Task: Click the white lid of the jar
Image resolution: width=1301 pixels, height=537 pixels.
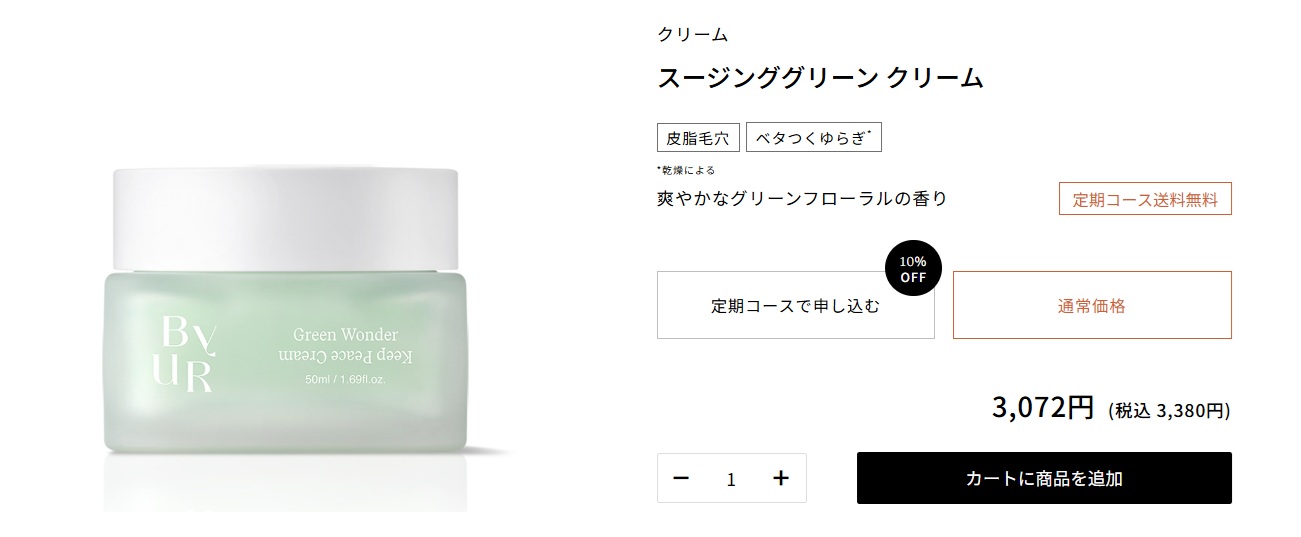Action: (286, 221)
